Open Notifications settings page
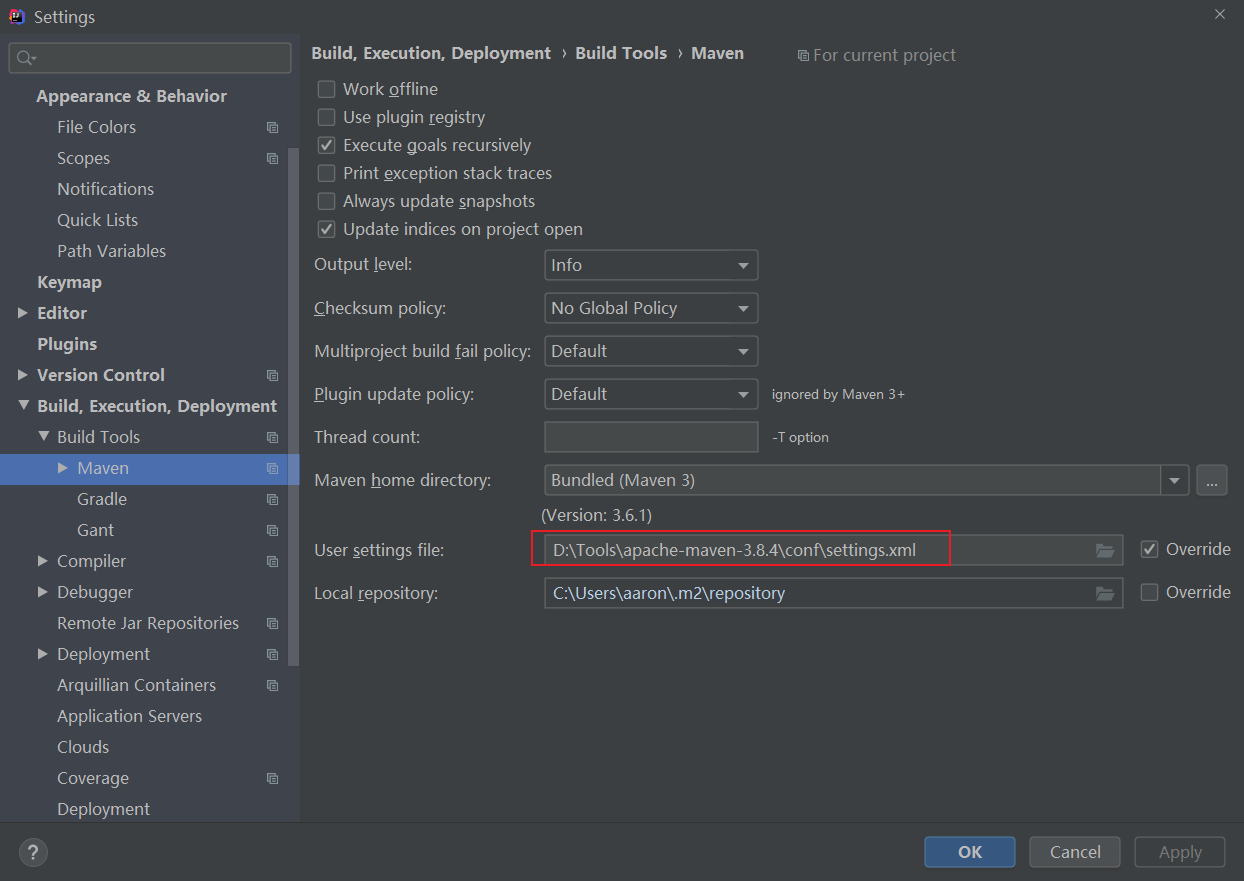This screenshot has height=881, width=1244. pos(105,189)
